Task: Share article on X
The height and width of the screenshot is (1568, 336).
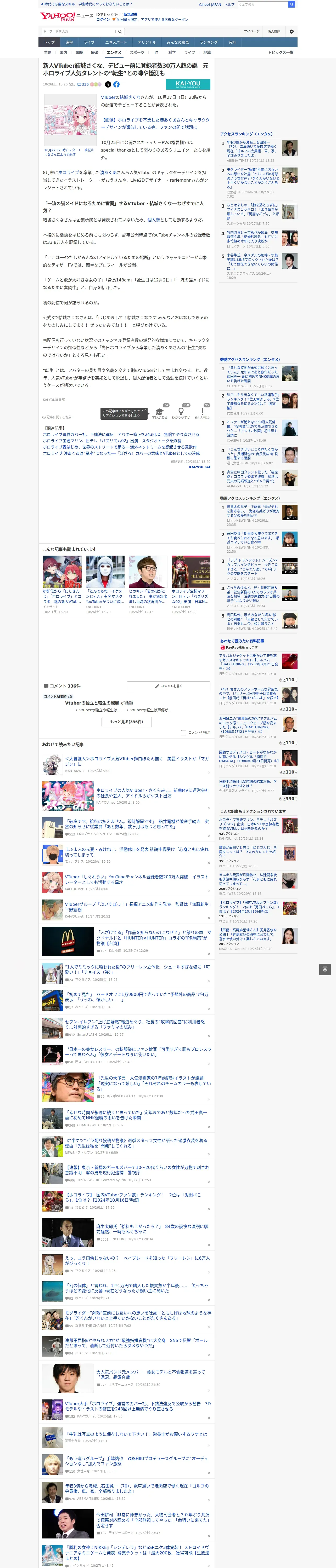Action: click(108, 85)
